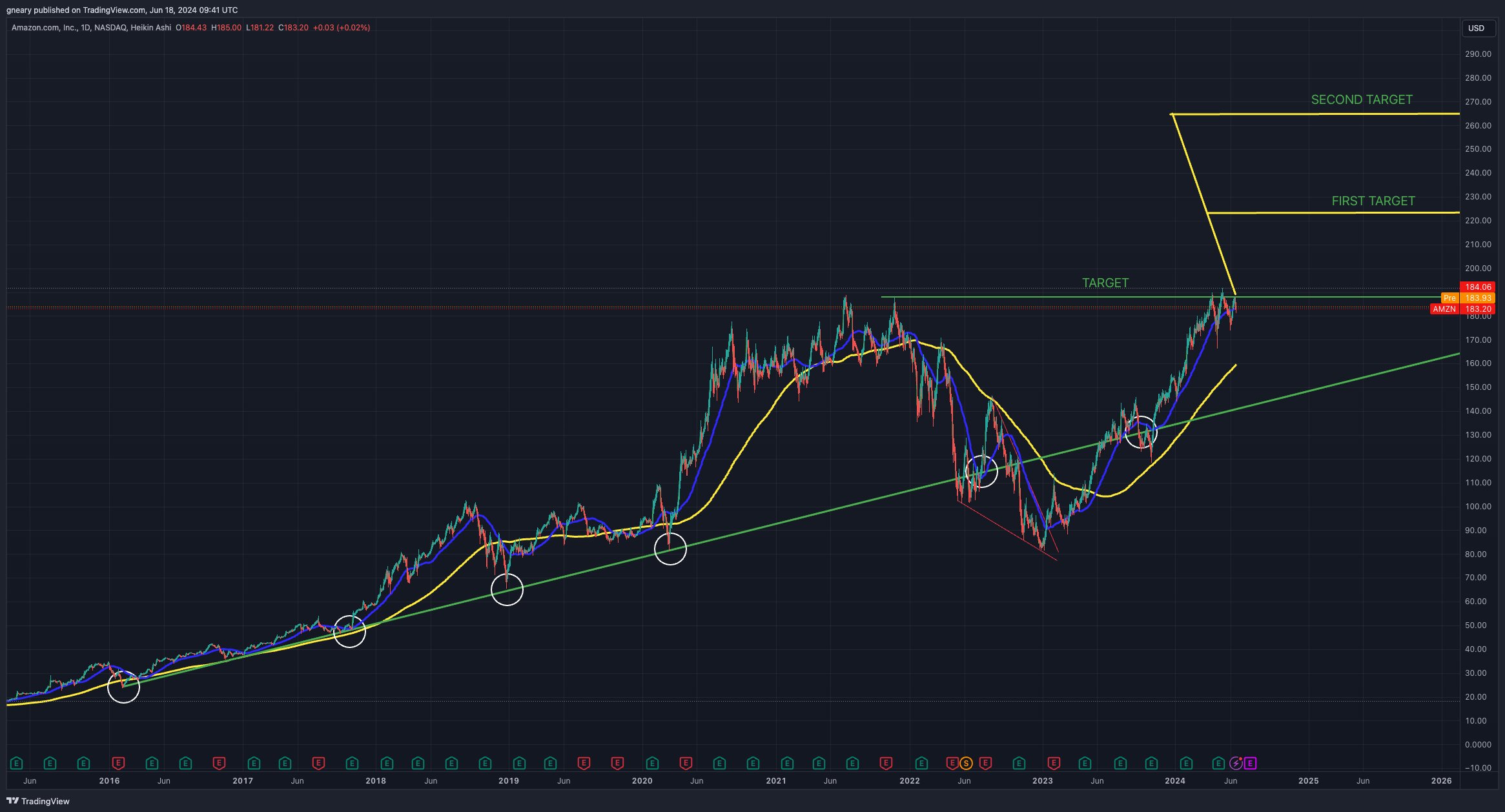Click the 200.00 level on price scale
Screen dimensions: 1505x812
pyautogui.click(x=1478, y=269)
